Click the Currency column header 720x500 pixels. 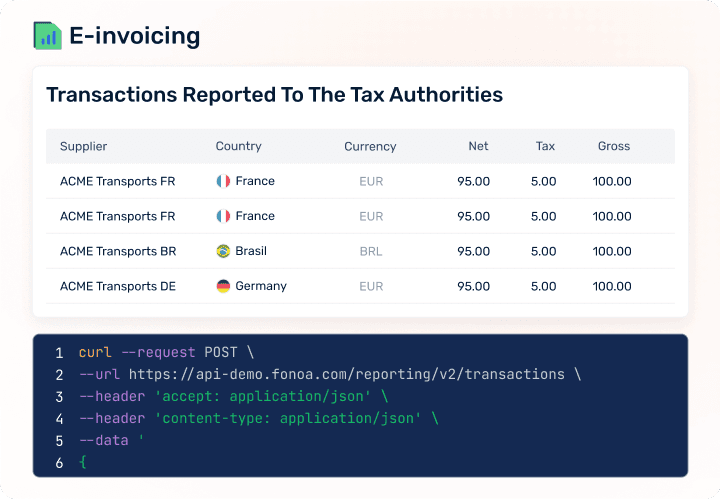pos(370,146)
